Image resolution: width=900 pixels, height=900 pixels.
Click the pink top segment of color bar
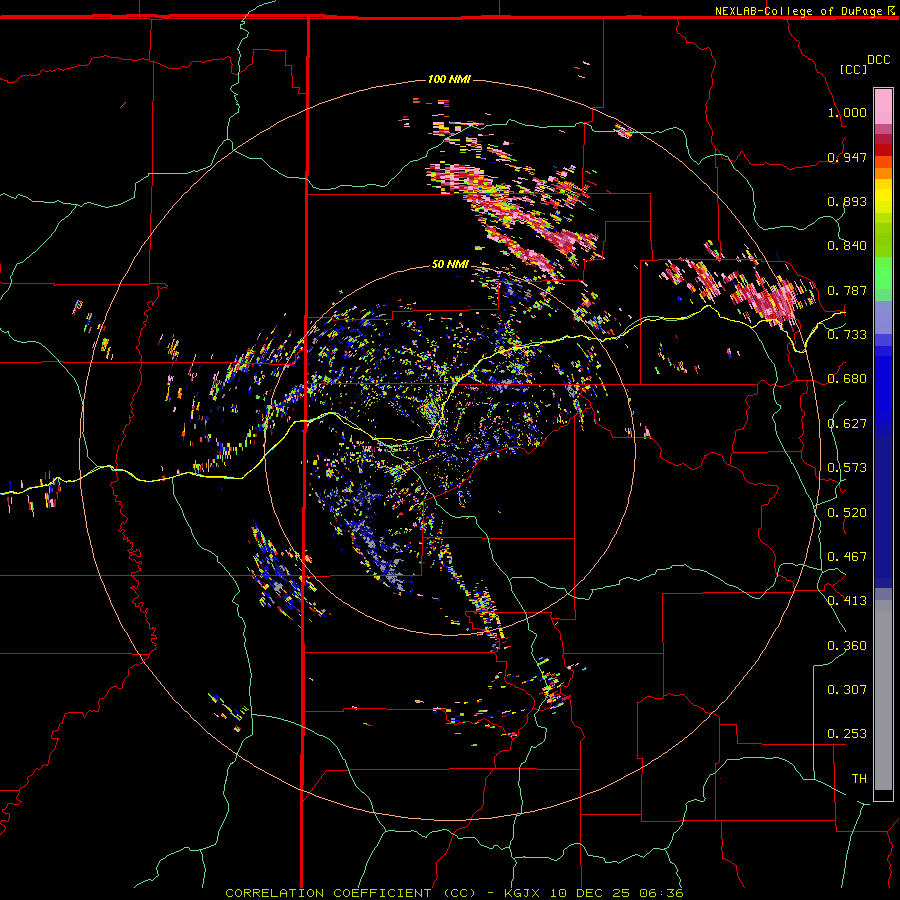(x=883, y=106)
